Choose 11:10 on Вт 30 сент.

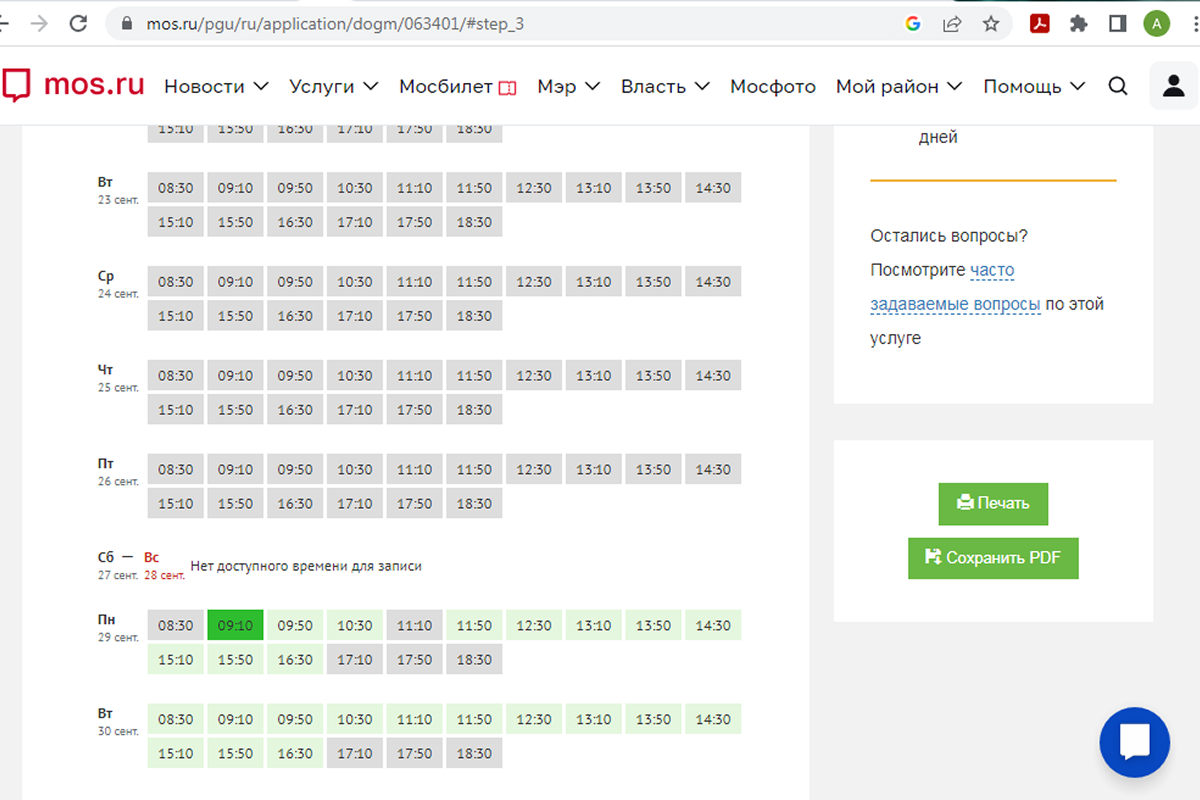click(415, 719)
